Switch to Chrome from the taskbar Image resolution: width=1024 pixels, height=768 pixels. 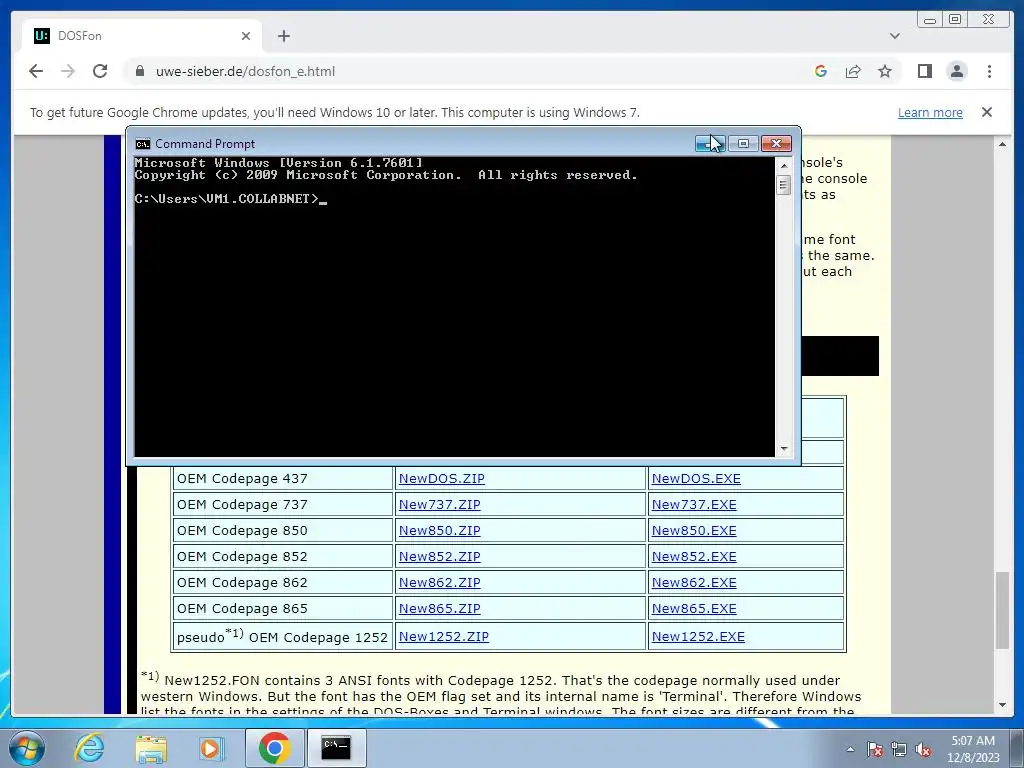pos(274,748)
